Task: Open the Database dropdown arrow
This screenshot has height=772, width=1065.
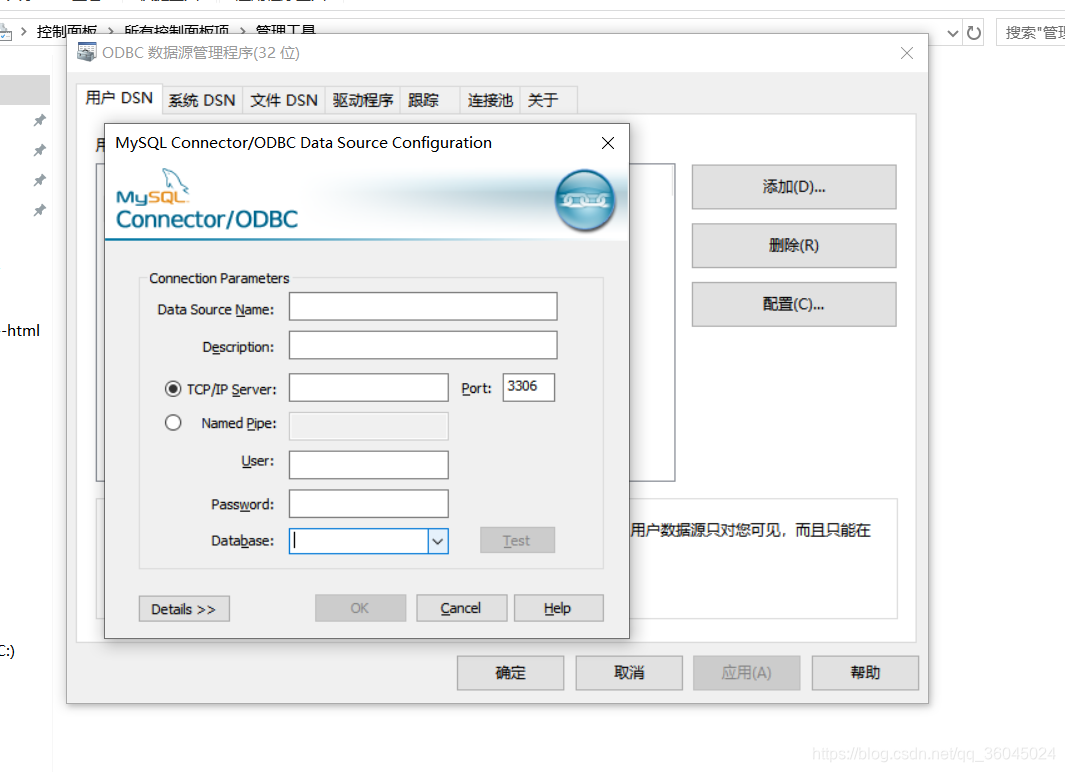Action: 438,541
